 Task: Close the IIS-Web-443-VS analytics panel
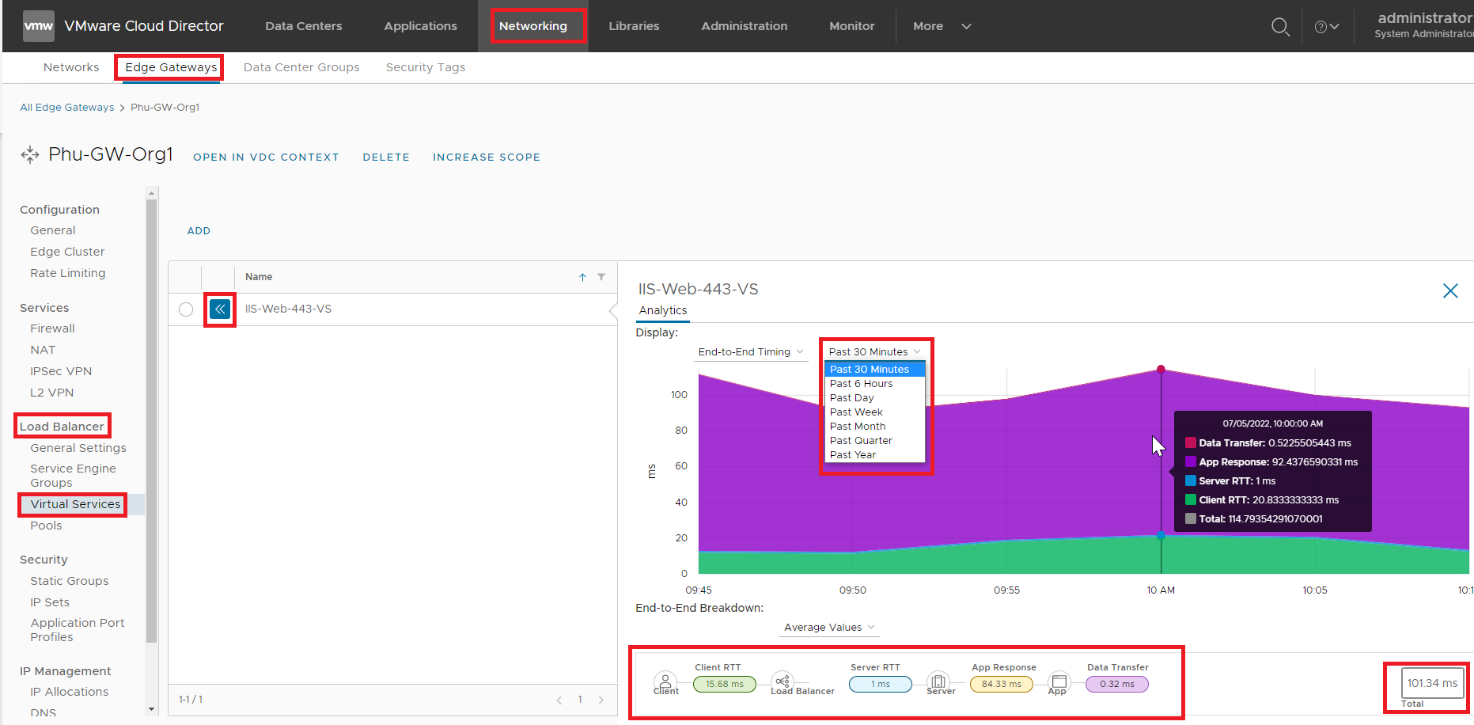pos(1450,291)
